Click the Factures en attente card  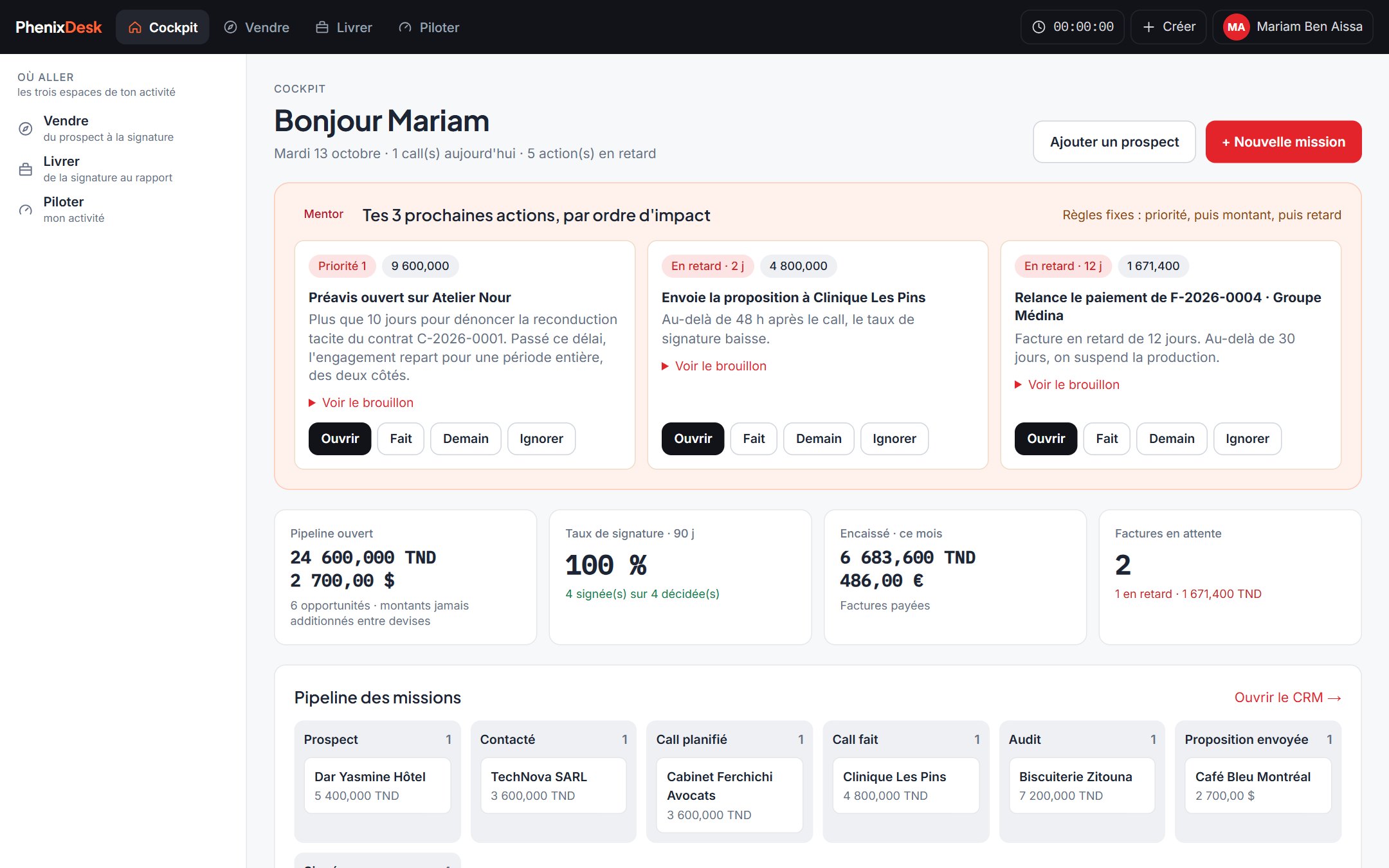point(1230,577)
